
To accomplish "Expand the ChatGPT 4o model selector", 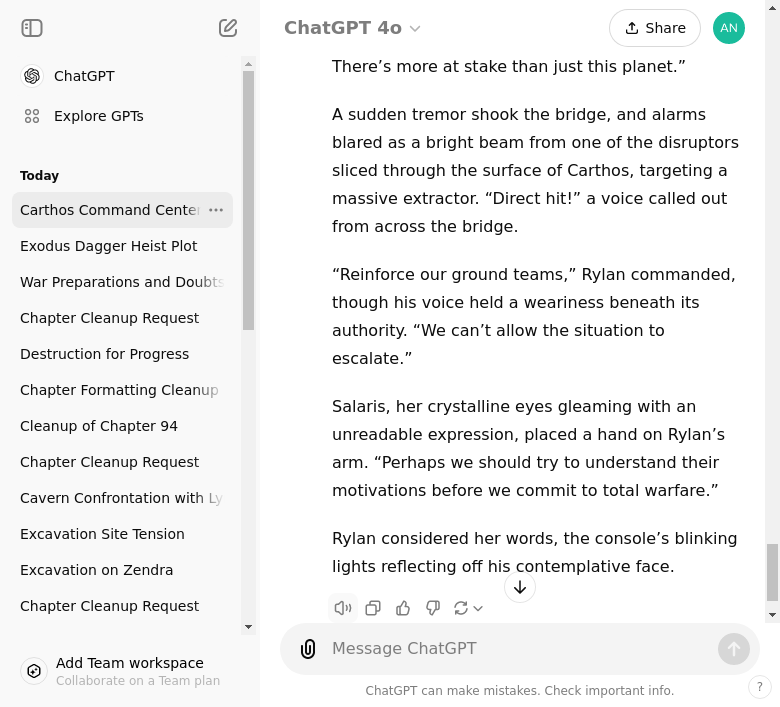I will [x=352, y=28].
